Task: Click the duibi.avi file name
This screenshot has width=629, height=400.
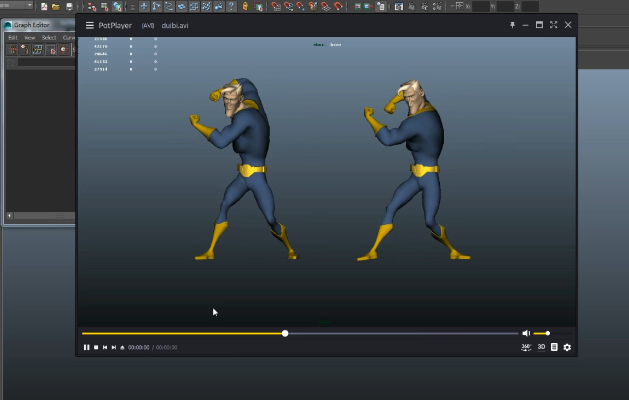Action: [x=175, y=25]
